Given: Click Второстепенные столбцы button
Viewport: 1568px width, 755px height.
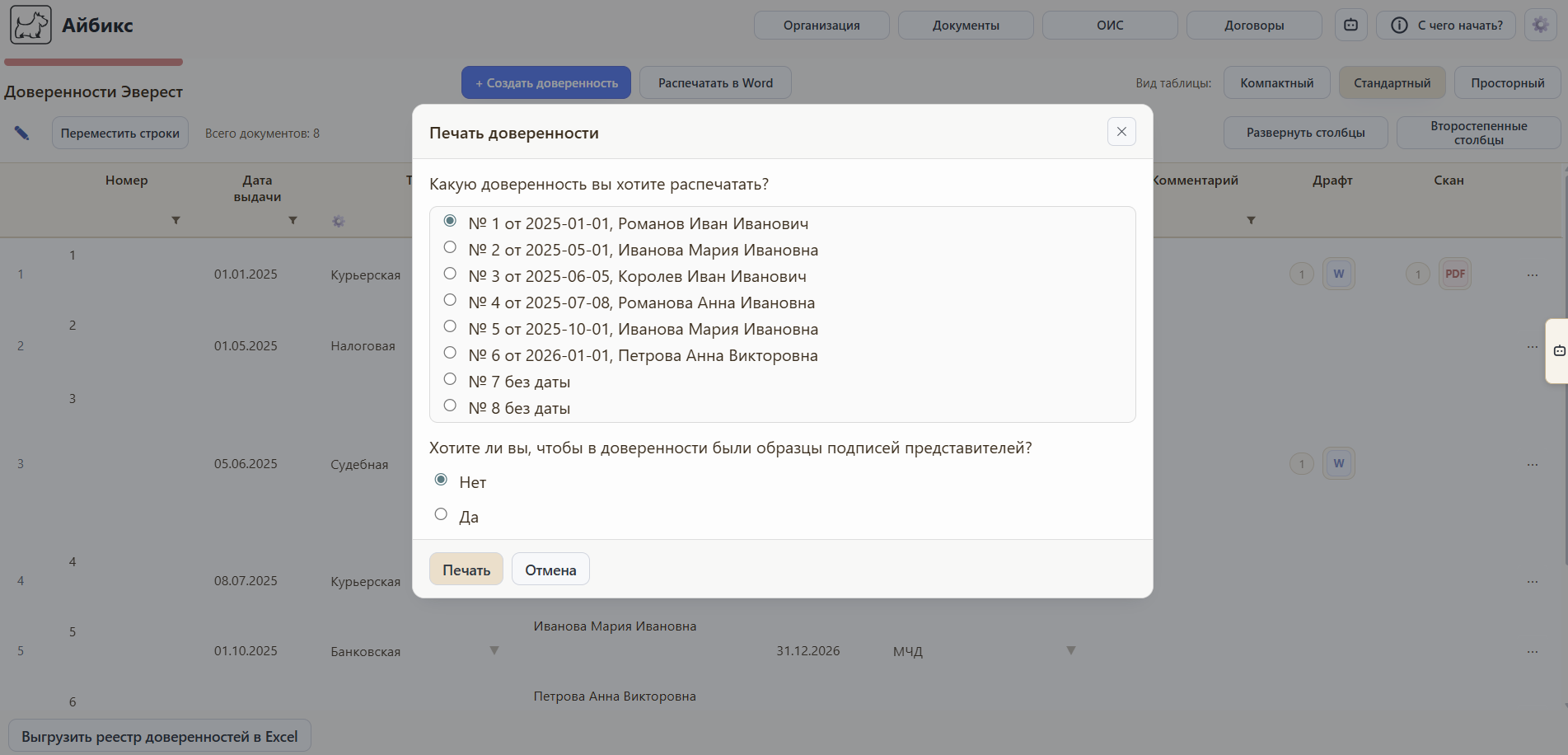Looking at the screenshot, I should coord(1479,133).
